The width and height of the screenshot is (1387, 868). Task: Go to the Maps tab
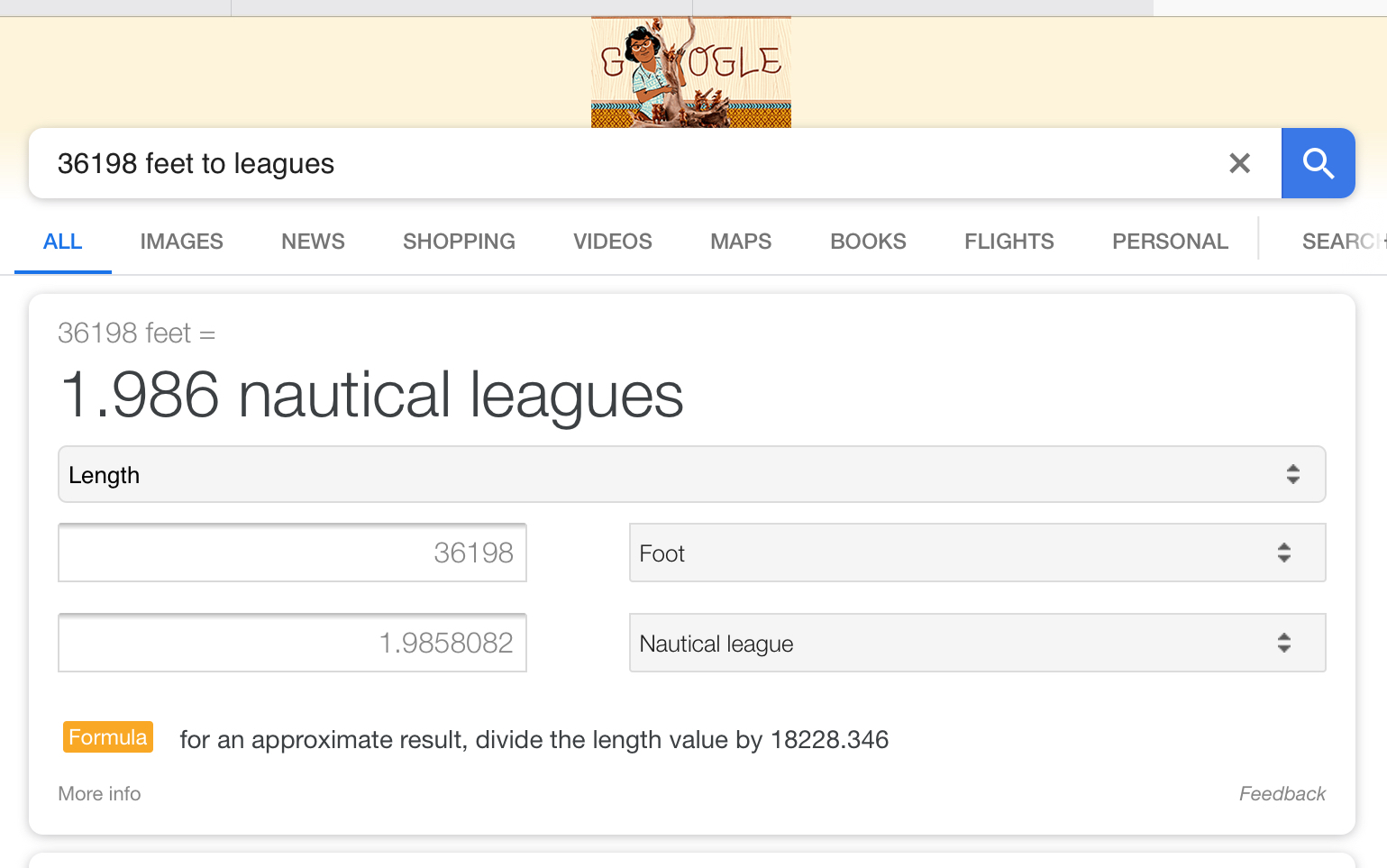(x=741, y=242)
